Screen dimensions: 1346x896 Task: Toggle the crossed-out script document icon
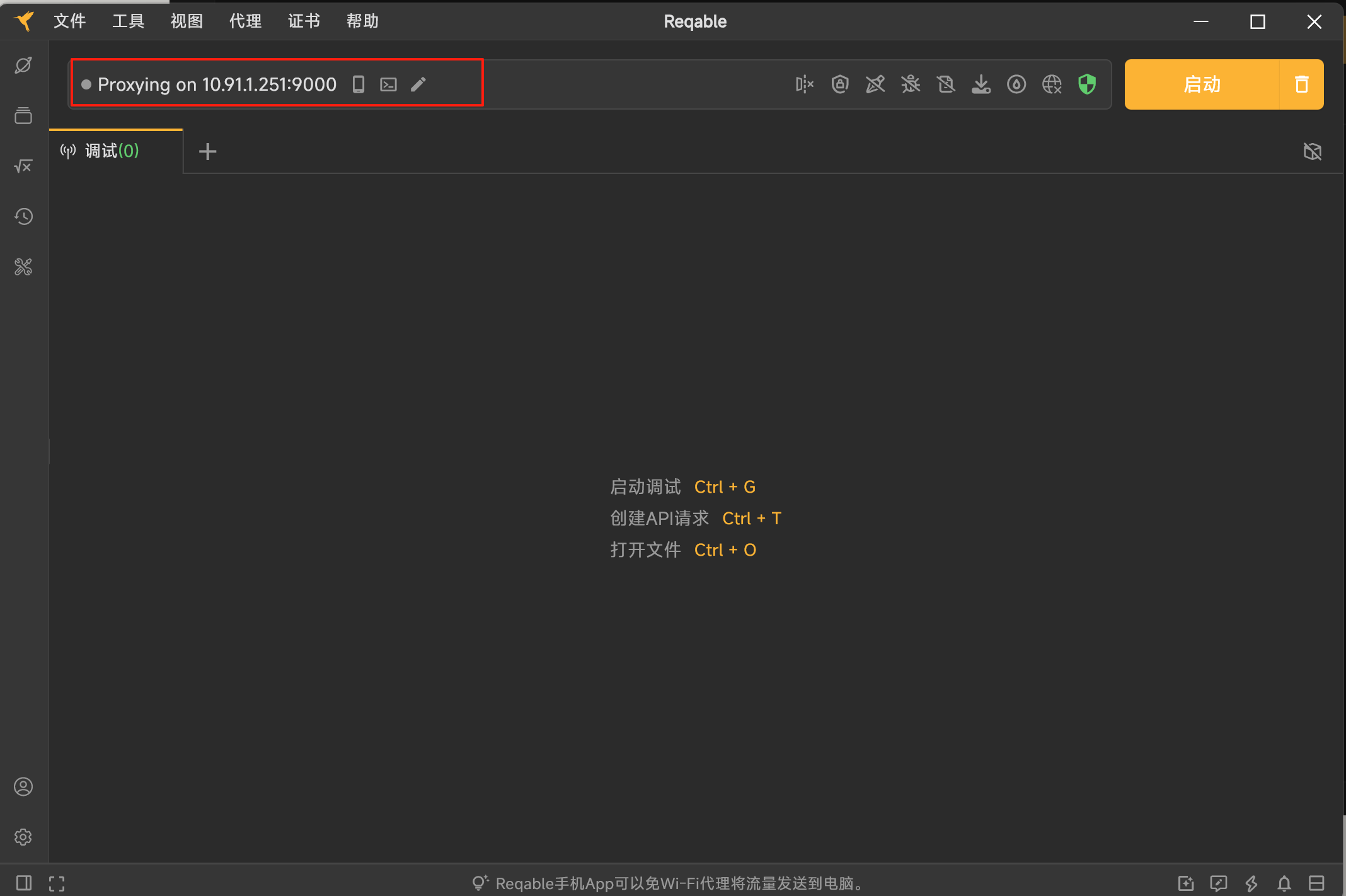tap(946, 84)
